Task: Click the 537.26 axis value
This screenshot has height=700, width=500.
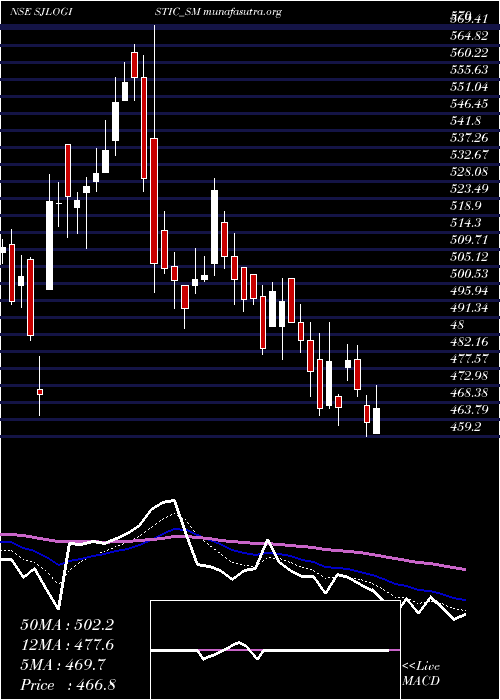Action: click(471, 138)
